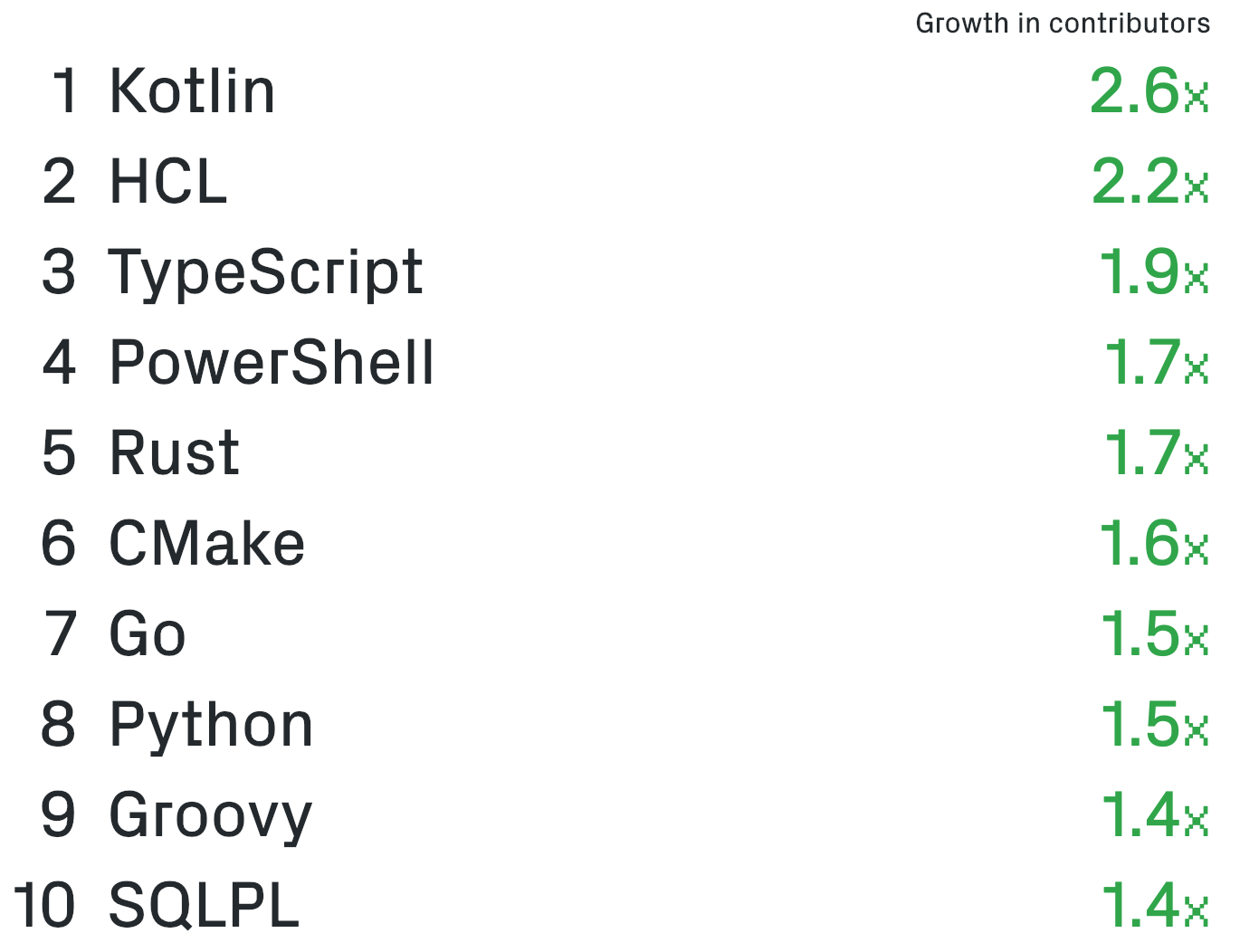Select Rust in the ranking list
Viewport: 1240px width, 952px height.
[x=174, y=453]
